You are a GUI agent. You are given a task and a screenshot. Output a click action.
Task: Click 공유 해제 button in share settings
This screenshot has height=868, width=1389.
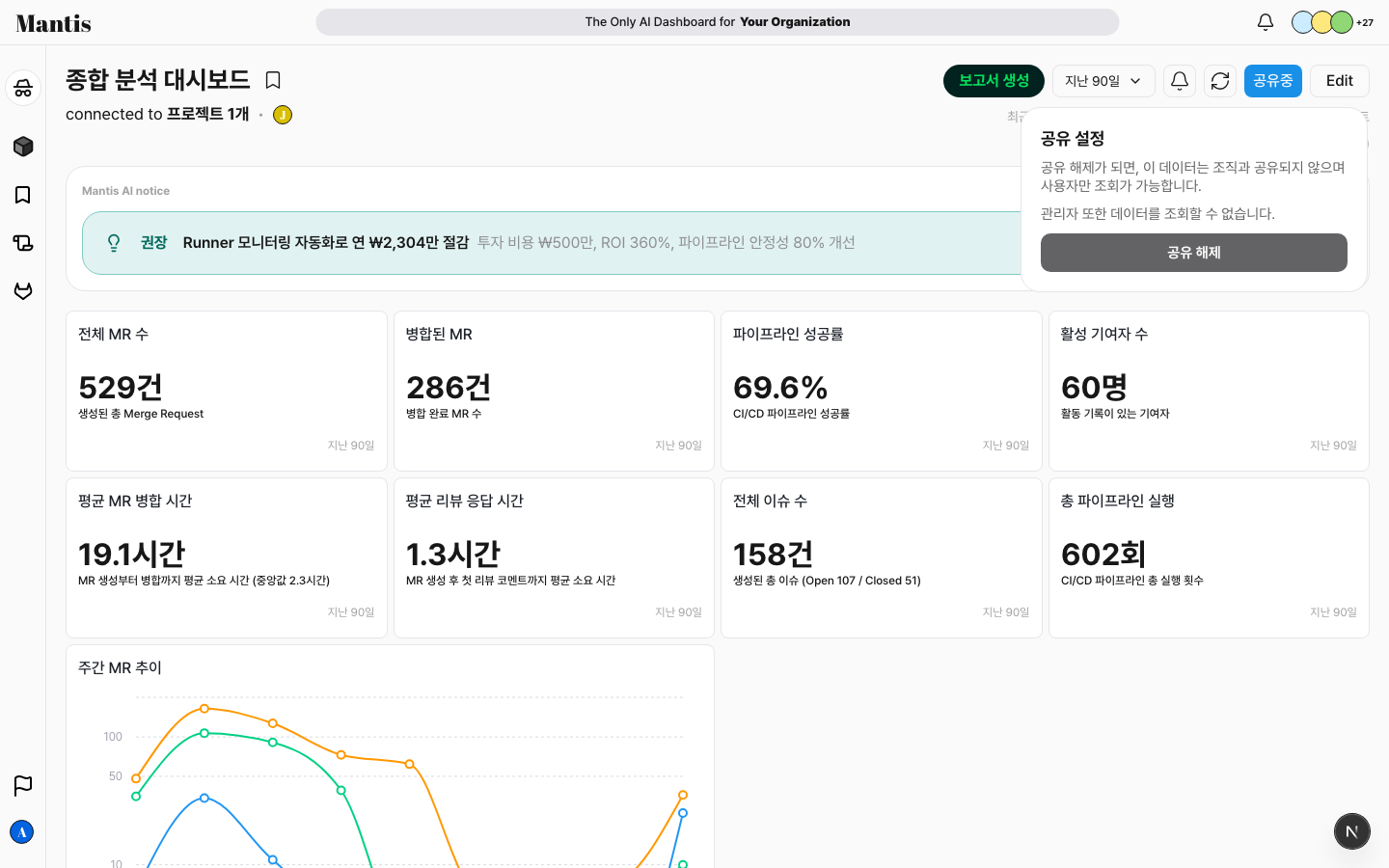pyautogui.click(x=1194, y=253)
